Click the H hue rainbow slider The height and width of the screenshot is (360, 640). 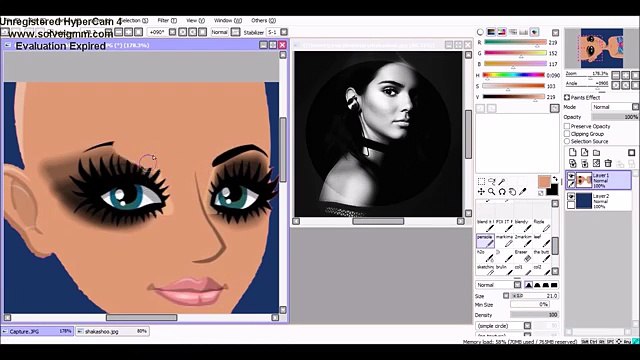pyautogui.click(x=513, y=75)
